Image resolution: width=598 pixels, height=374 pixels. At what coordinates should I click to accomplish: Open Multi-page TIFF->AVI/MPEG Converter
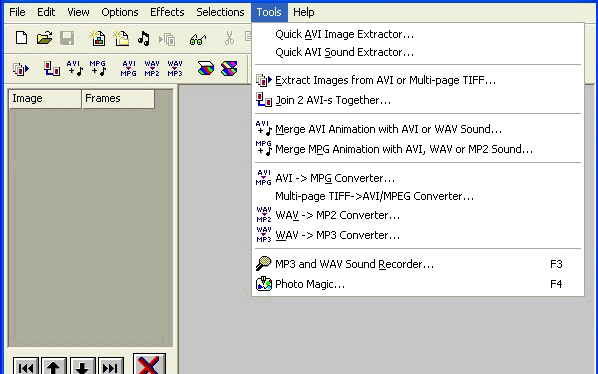(x=418, y=196)
